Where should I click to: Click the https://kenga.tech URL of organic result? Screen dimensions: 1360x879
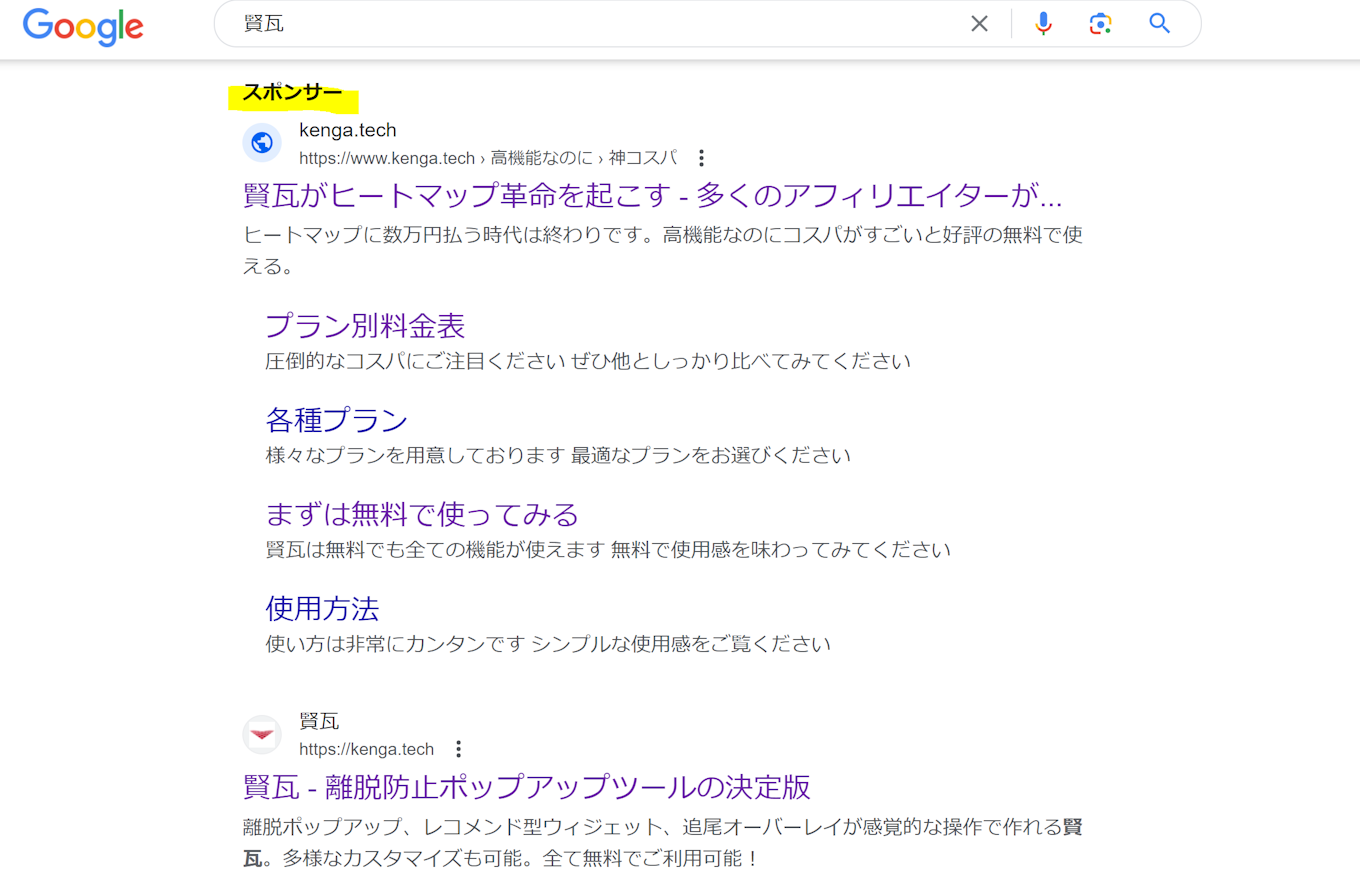click(366, 749)
